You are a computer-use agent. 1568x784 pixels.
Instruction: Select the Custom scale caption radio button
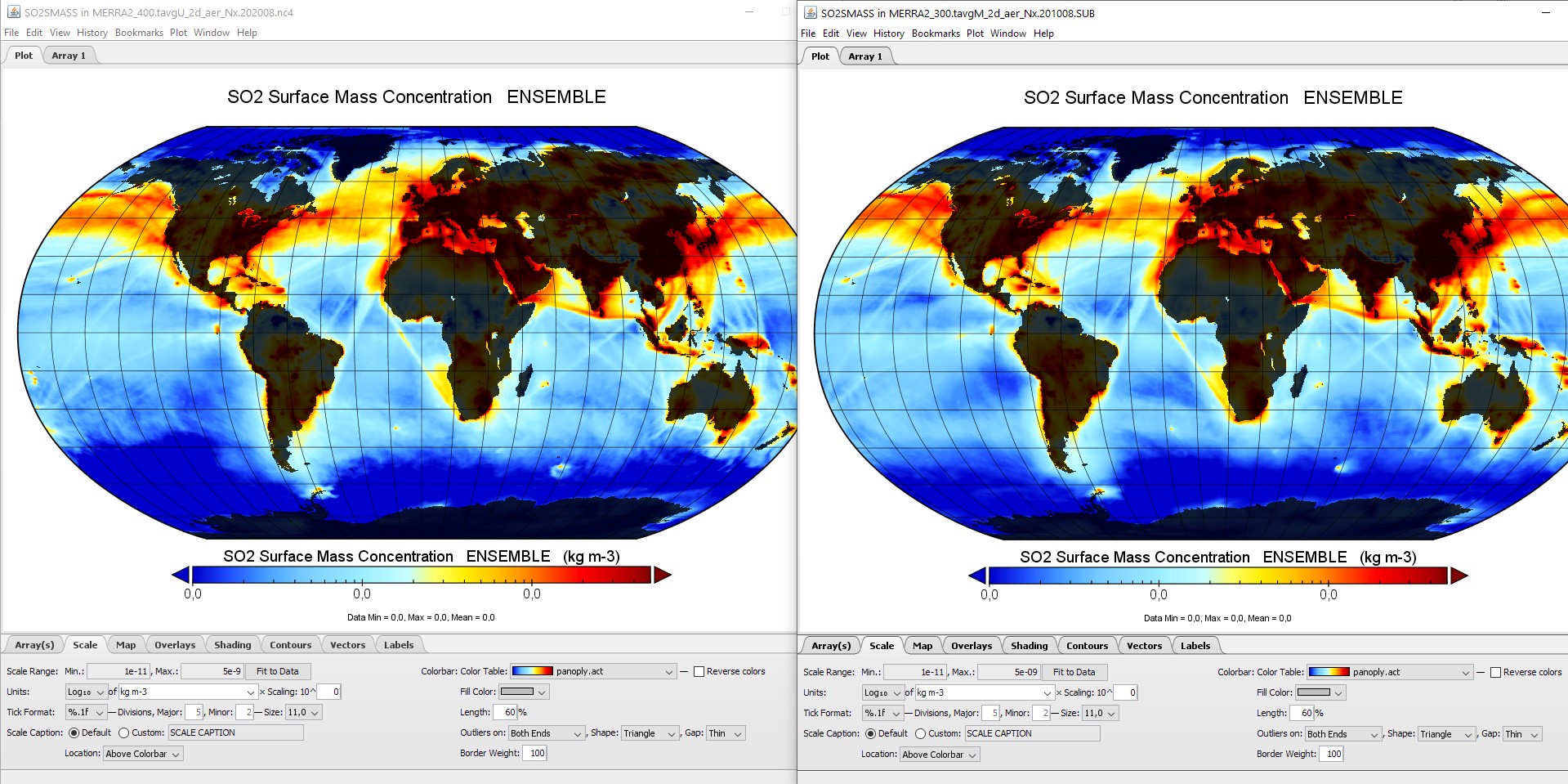point(124,732)
